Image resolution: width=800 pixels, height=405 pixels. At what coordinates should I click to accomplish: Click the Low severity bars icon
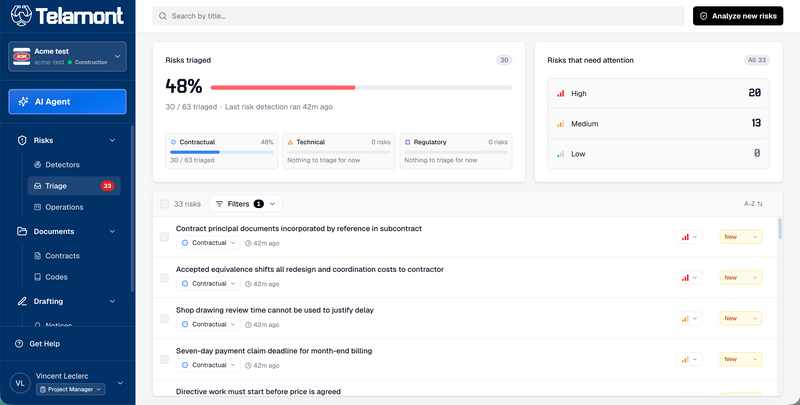click(560, 154)
